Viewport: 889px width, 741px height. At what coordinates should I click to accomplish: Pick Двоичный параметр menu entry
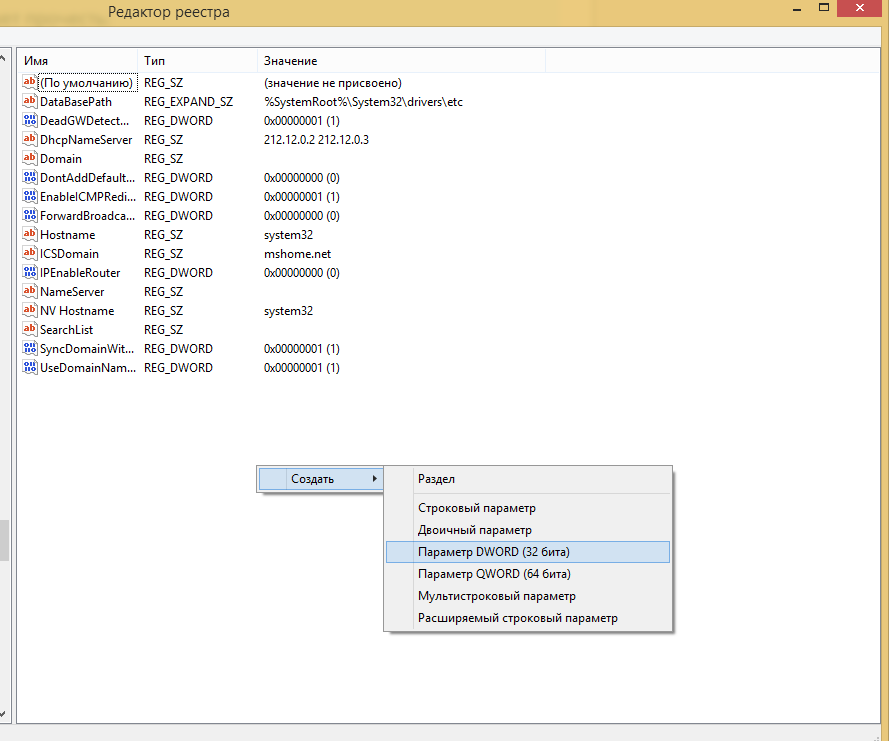pyautogui.click(x=474, y=530)
